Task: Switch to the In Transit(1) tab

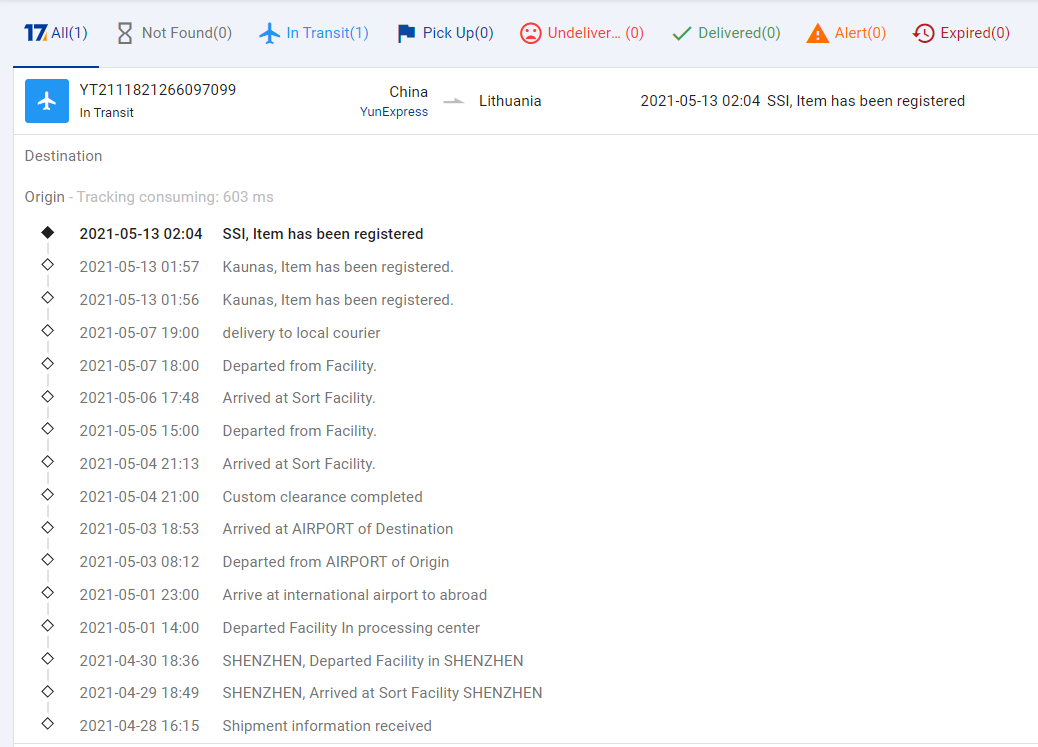Action: 314,33
